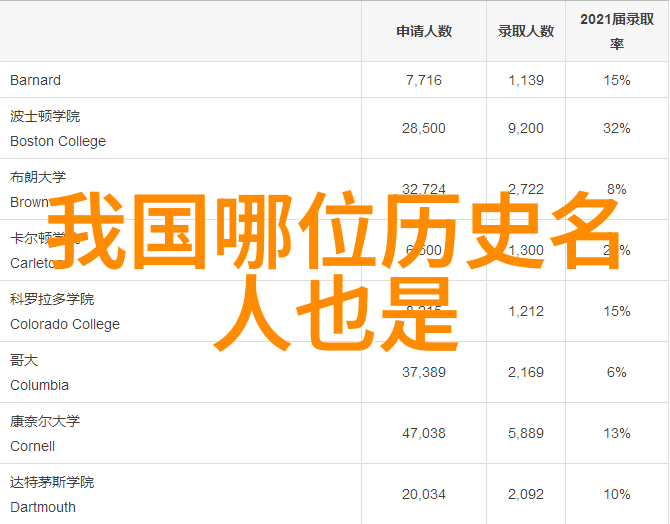The width and height of the screenshot is (670, 524).
Task: Select the Boston College name cell
Action: tap(58, 141)
